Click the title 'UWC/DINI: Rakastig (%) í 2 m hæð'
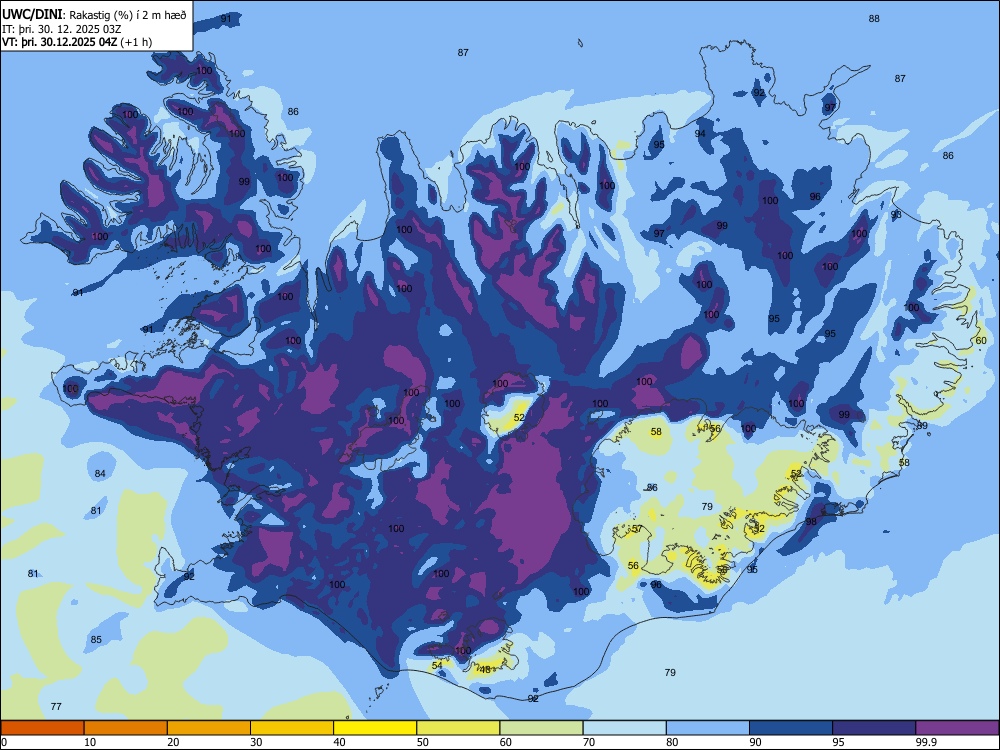This screenshot has width=1000, height=750. [x=94, y=15]
